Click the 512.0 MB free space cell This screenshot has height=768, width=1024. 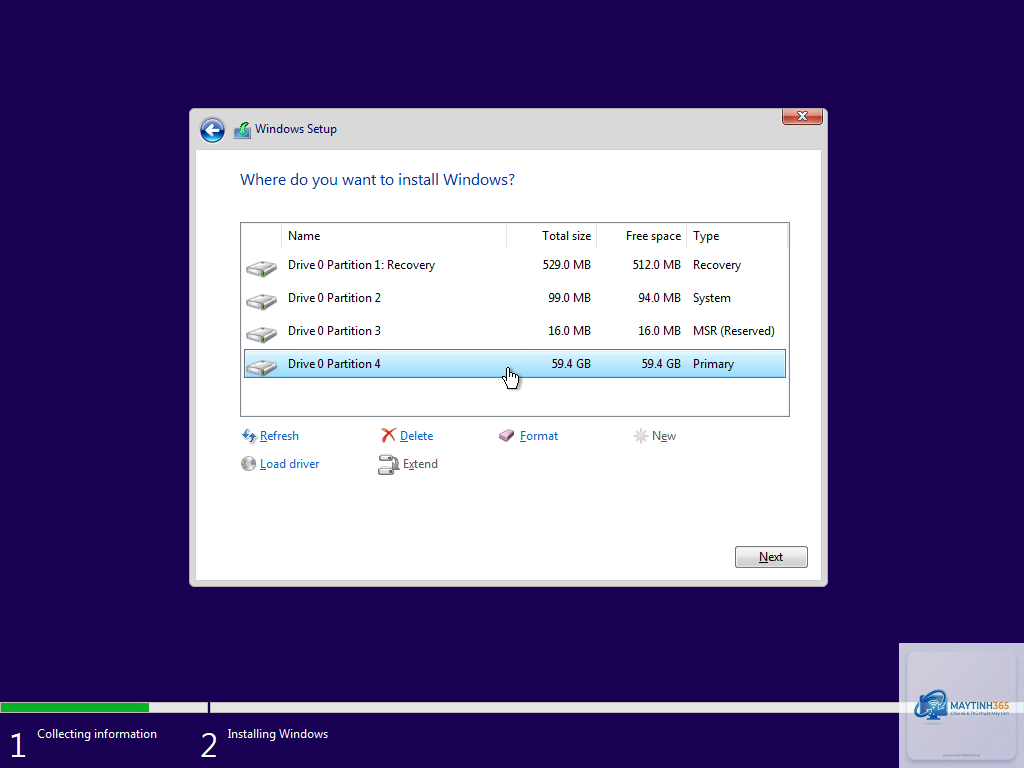pyautogui.click(x=656, y=265)
